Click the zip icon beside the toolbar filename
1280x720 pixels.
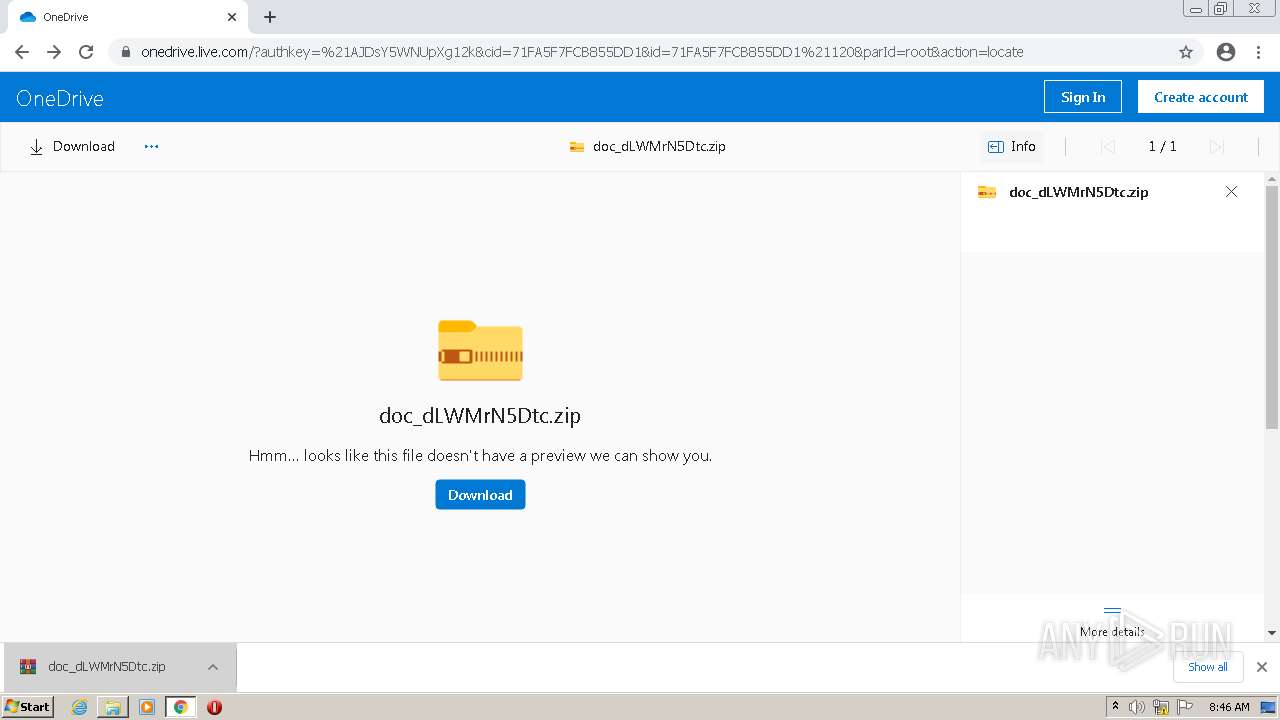[576, 146]
